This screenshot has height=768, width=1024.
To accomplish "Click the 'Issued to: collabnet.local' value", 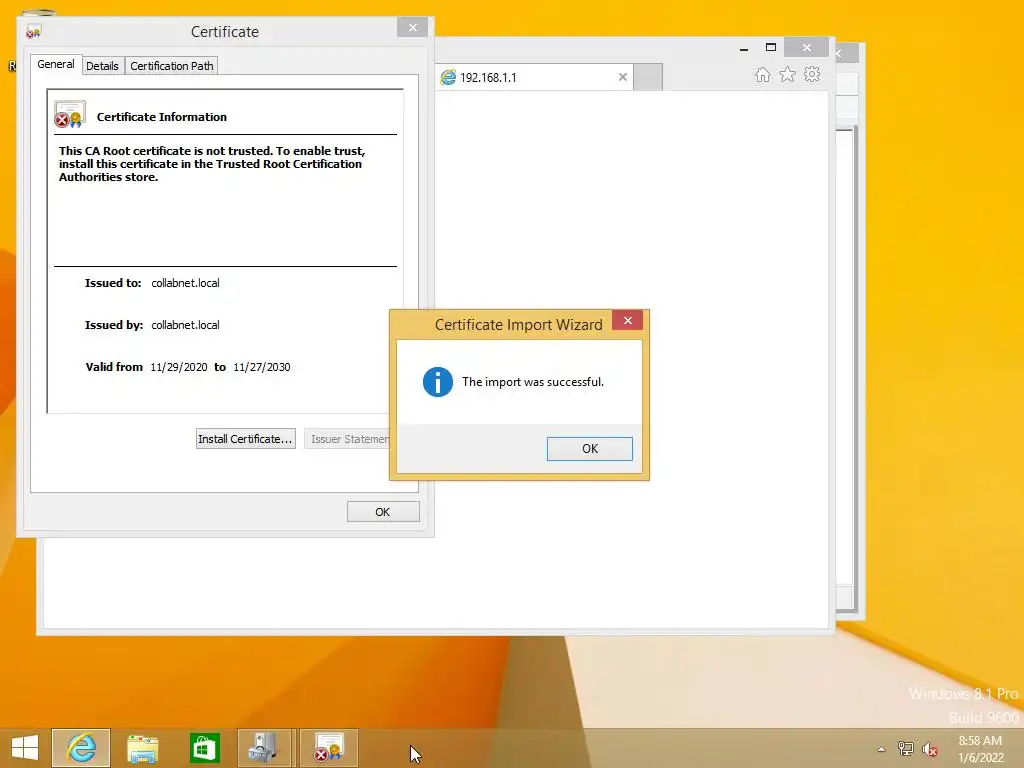I will point(185,283).
